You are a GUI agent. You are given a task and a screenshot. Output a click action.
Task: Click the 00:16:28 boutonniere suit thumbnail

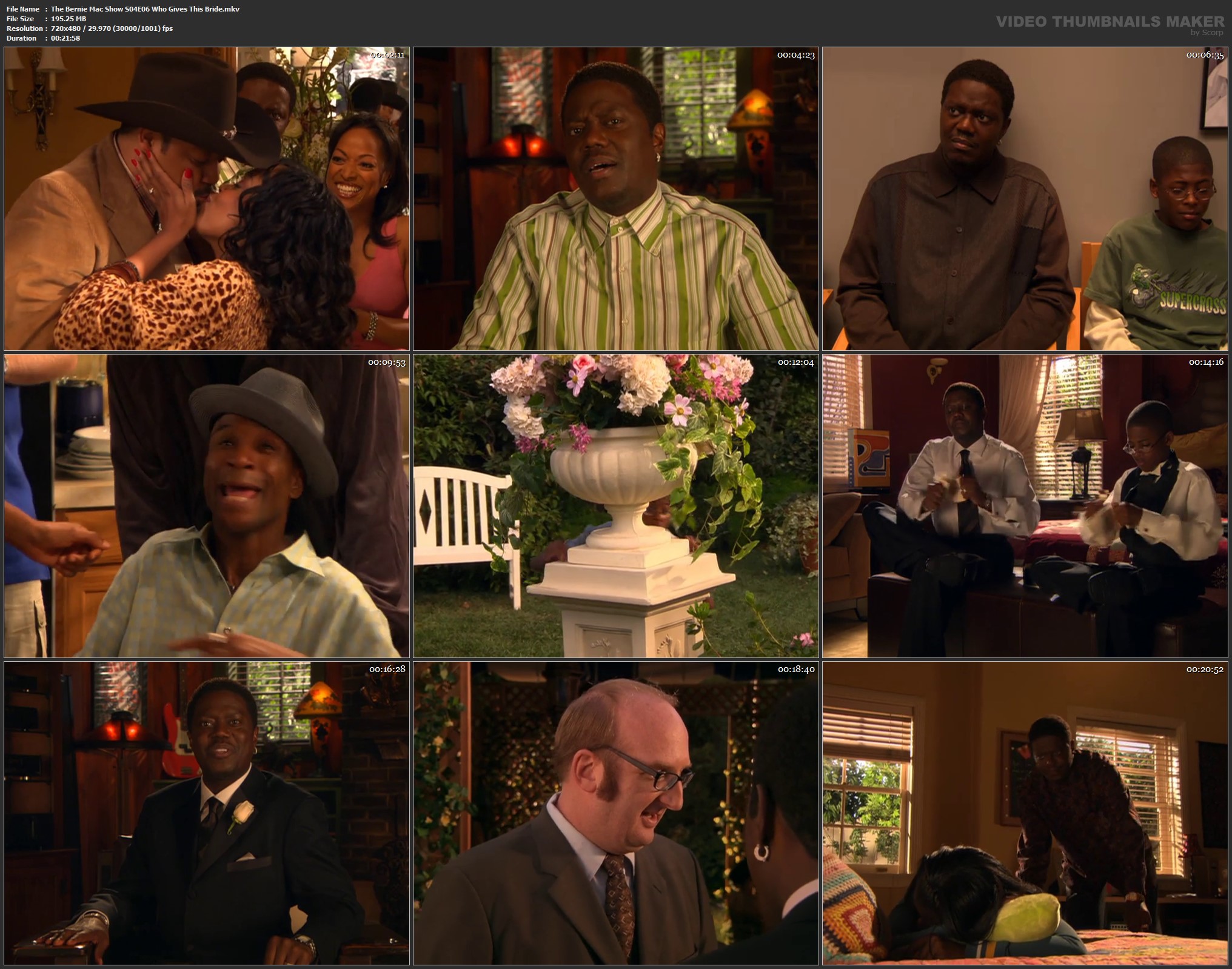click(206, 813)
